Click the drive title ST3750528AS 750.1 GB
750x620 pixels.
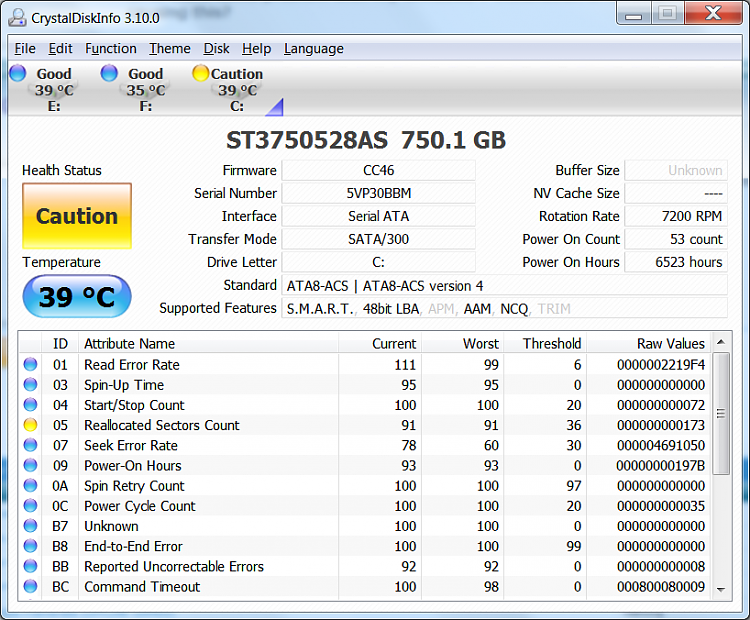pyautogui.click(x=366, y=140)
